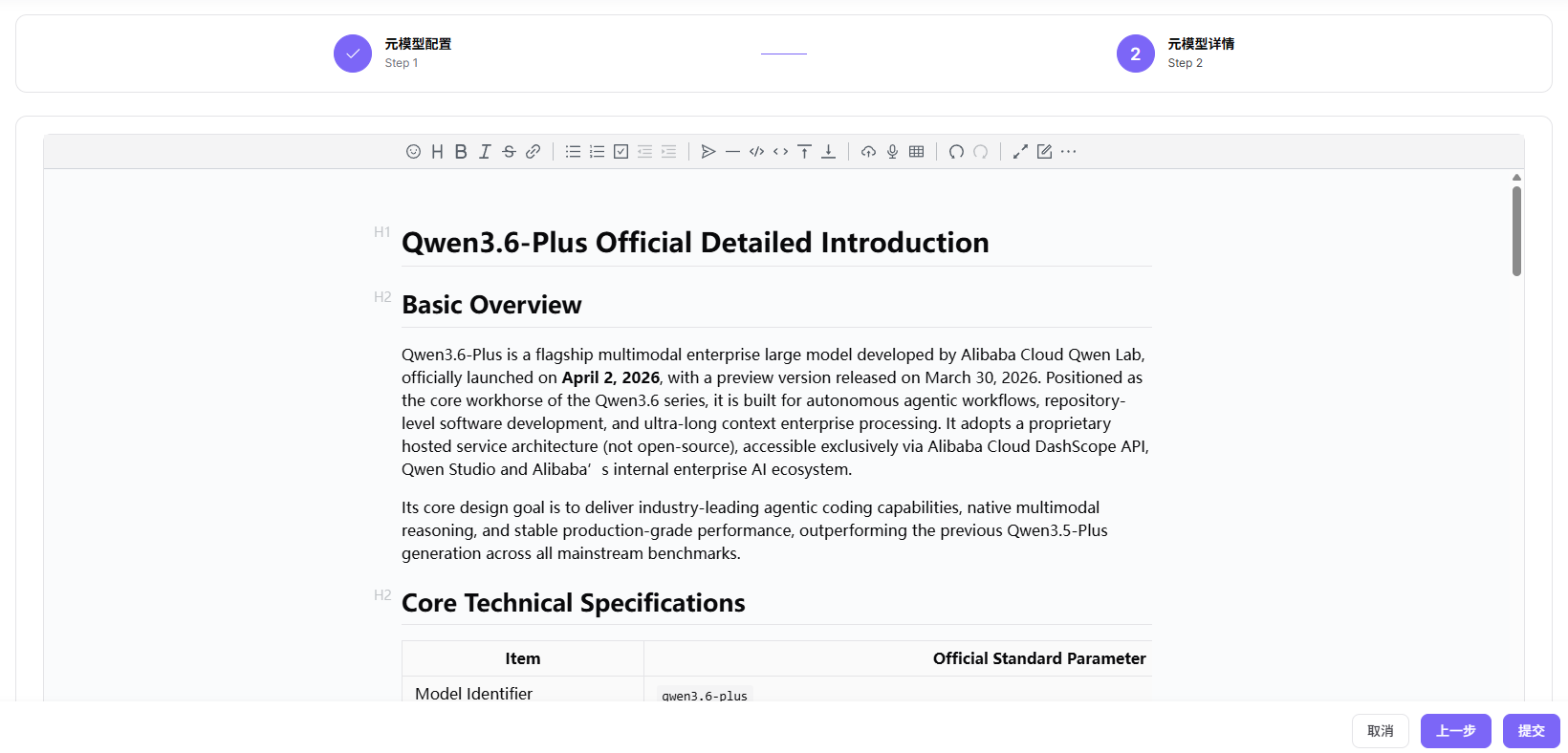The height and width of the screenshot is (753, 1568).
Task: Click the editor's vertical scrollbar thumb
Action: click(x=1516, y=231)
